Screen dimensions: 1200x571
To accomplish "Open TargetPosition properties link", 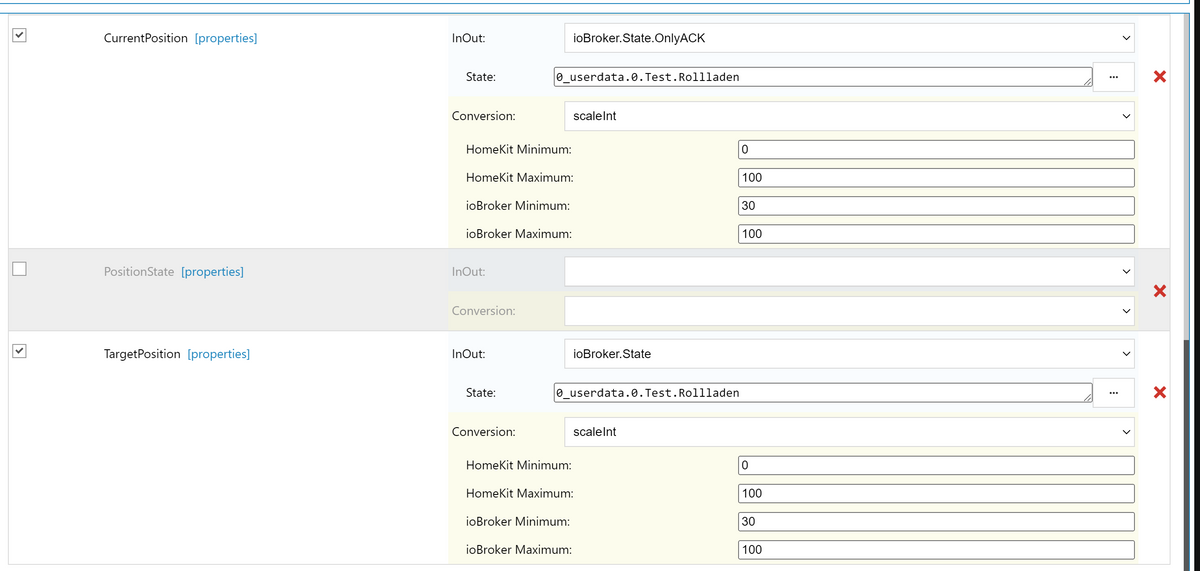I will click(x=219, y=354).
